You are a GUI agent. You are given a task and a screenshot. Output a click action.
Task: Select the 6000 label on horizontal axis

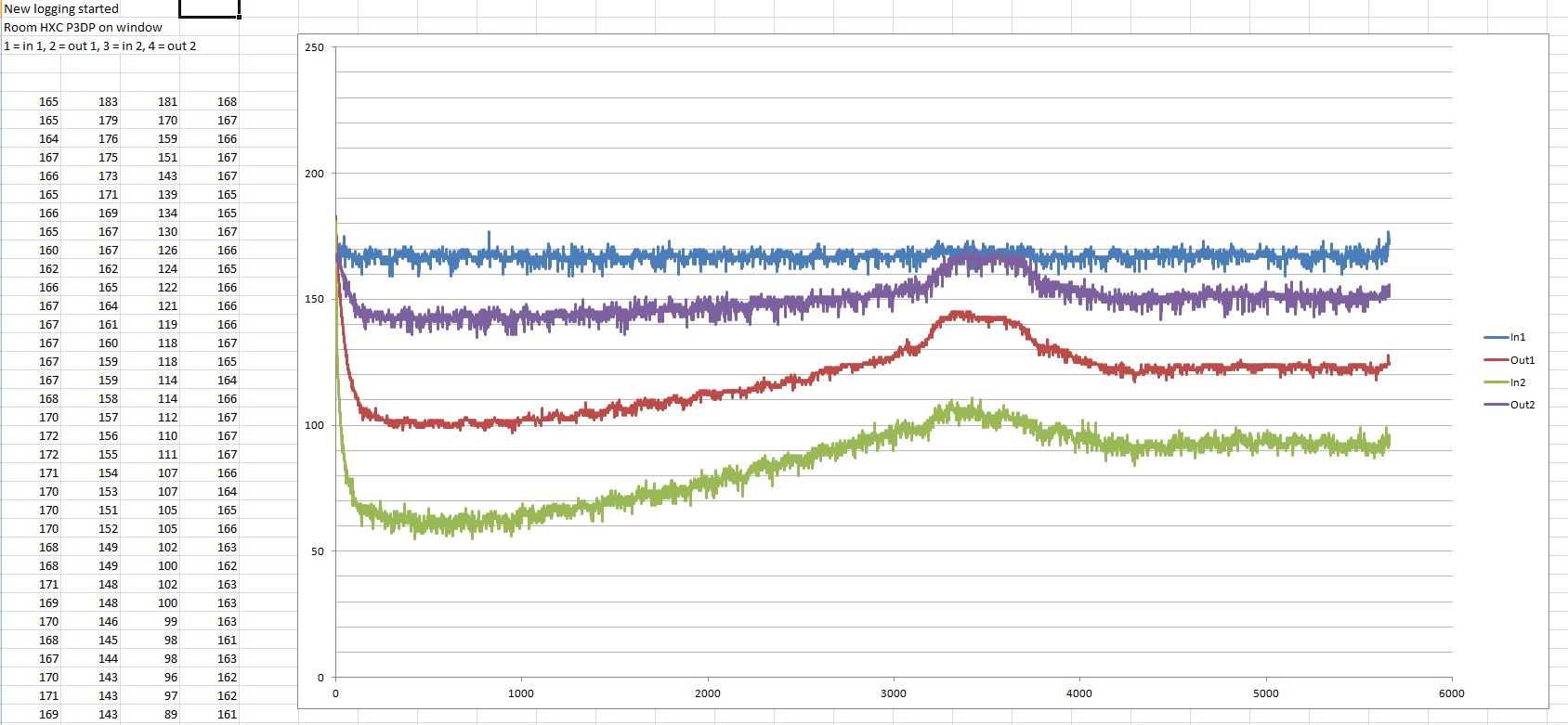[1451, 693]
